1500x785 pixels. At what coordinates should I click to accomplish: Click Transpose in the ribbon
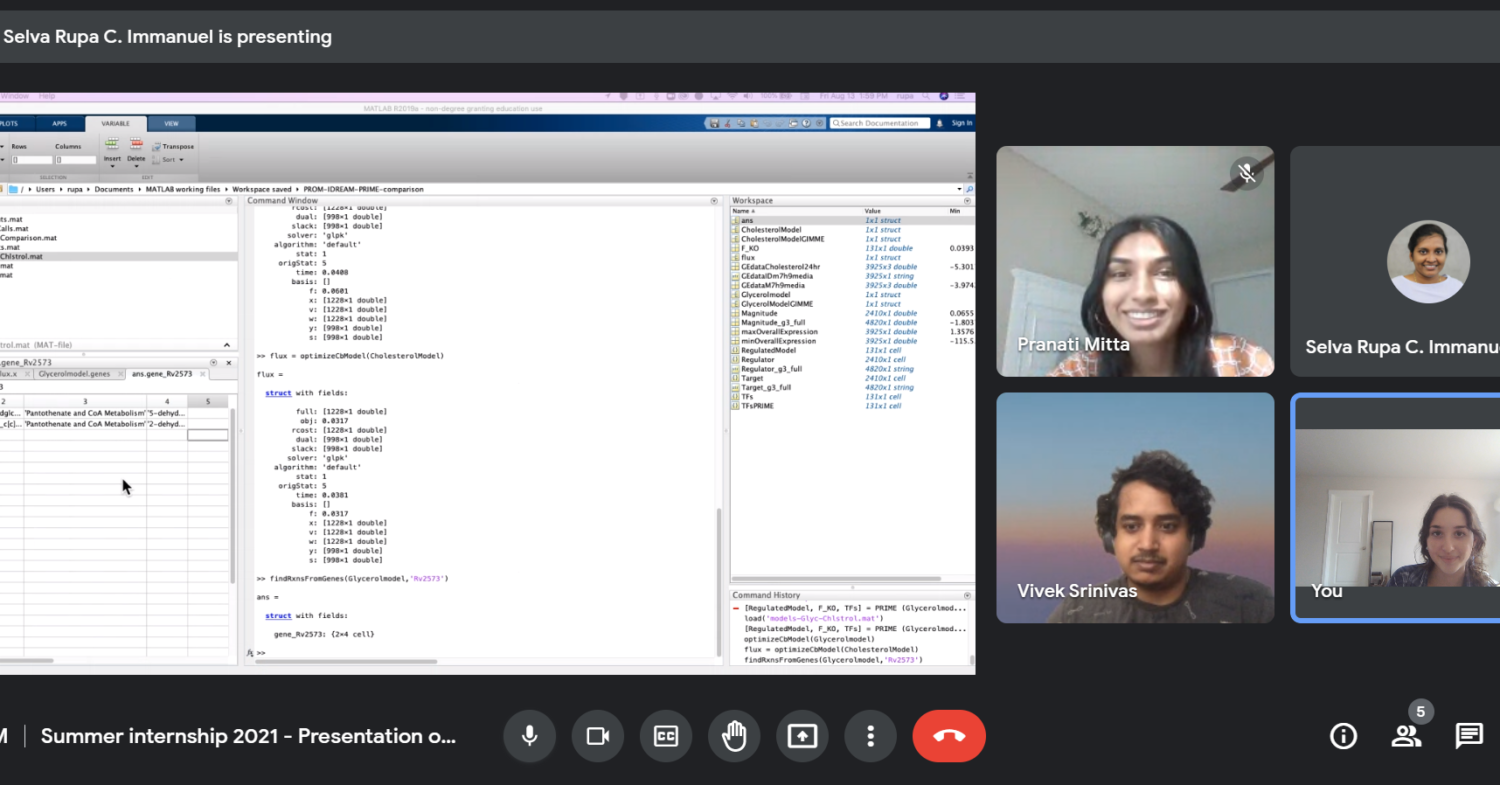(177, 147)
